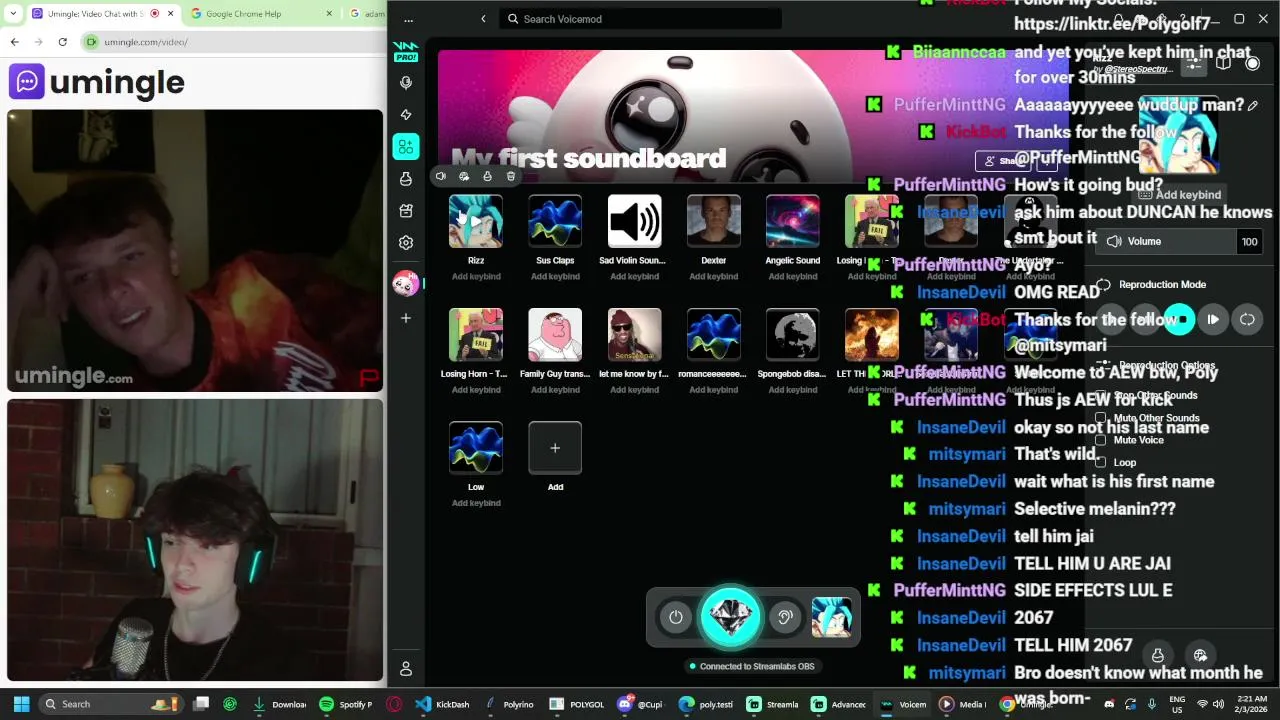
Task: Click Add keybind under Dexter
Action: pyautogui.click(x=713, y=277)
